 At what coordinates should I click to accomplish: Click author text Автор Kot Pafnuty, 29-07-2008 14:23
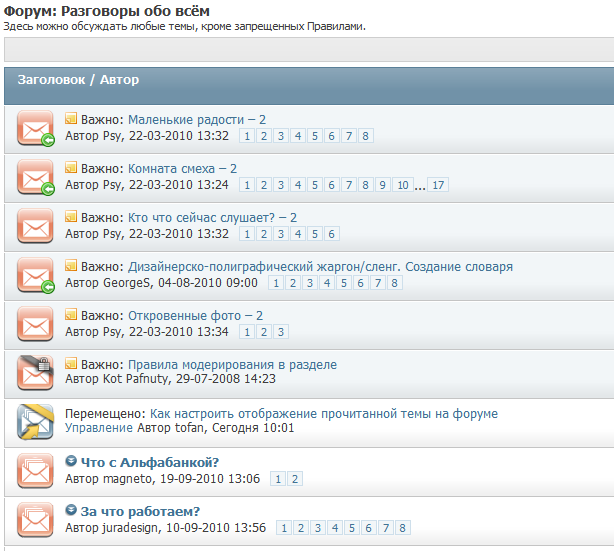click(x=170, y=379)
